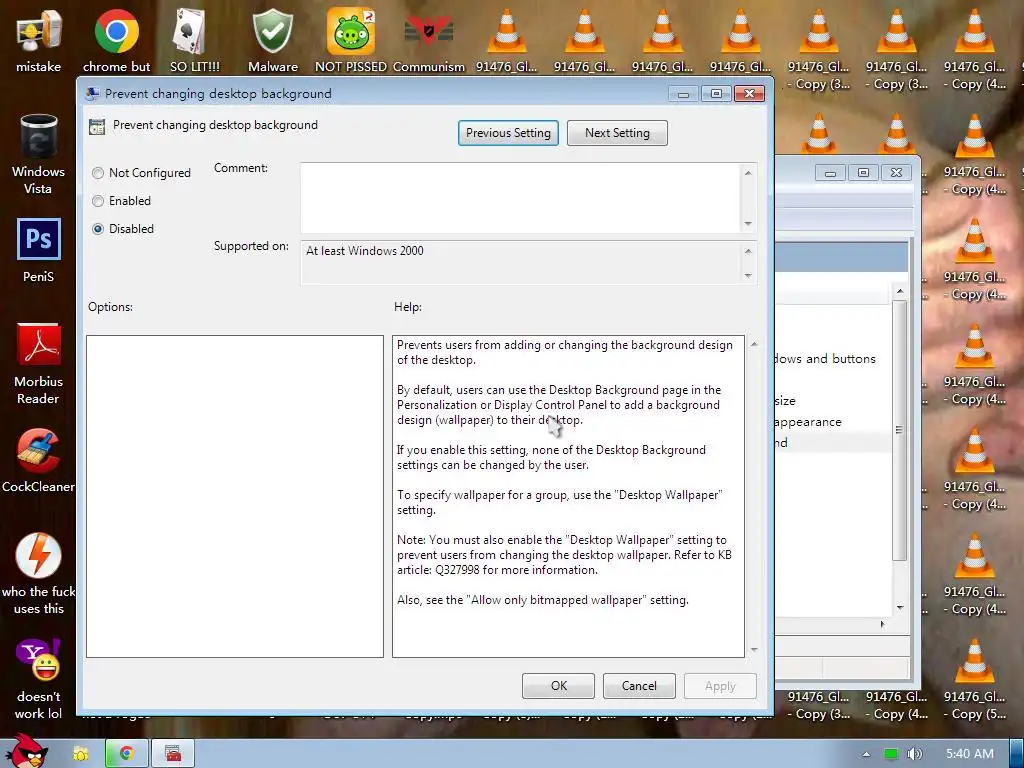Click the background window's vertical scrollbar thumb
1024x768 pixels.
click(x=900, y=430)
